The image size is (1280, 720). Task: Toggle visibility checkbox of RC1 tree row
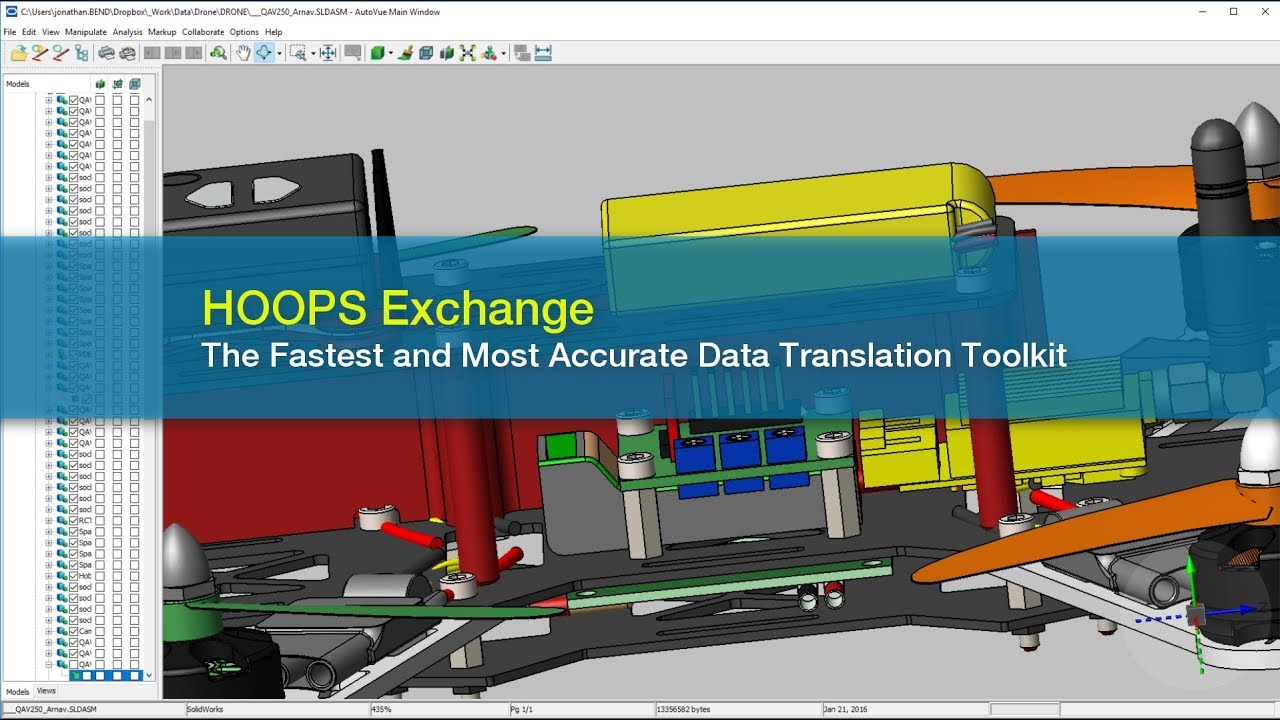(x=73, y=521)
